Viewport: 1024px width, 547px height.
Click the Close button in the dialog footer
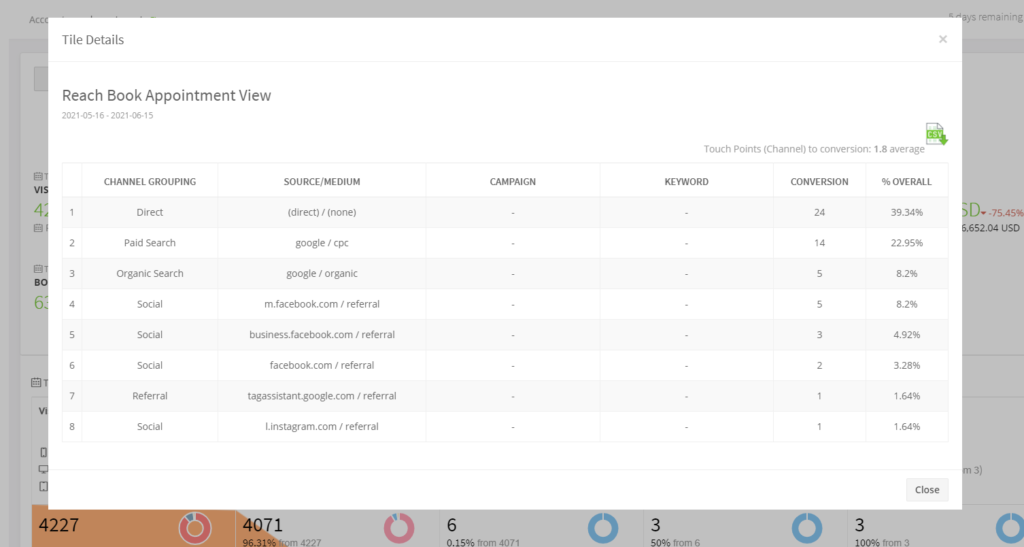pos(926,490)
